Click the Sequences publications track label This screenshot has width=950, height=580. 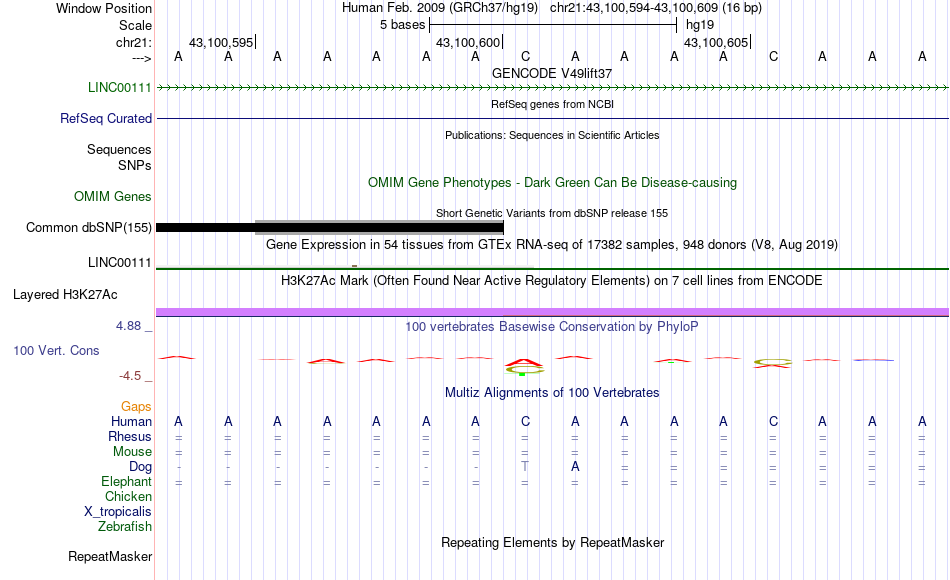119,149
